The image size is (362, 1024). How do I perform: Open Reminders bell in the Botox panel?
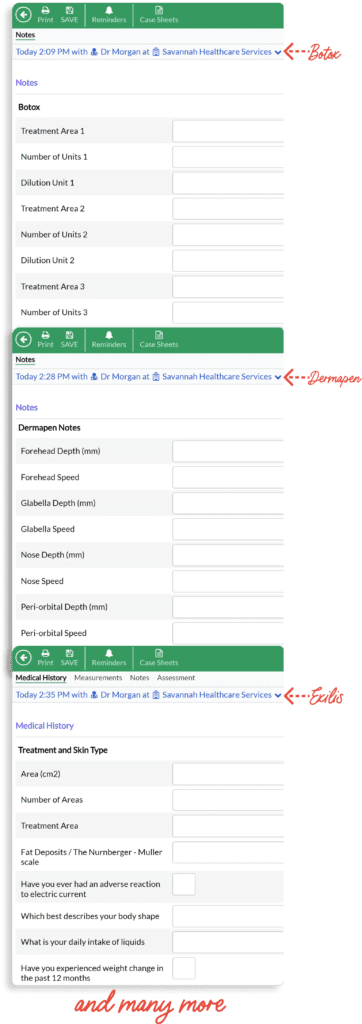(109, 14)
